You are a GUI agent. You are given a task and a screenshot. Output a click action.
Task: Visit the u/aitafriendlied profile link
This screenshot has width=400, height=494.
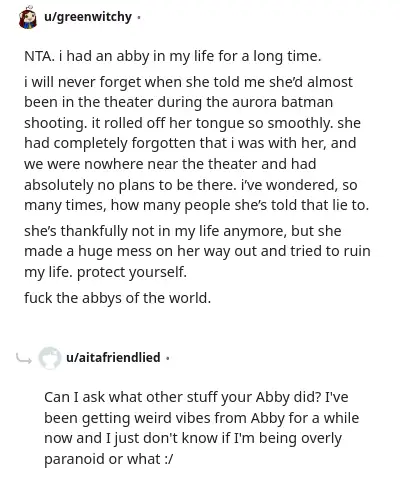click(x=113, y=357)
